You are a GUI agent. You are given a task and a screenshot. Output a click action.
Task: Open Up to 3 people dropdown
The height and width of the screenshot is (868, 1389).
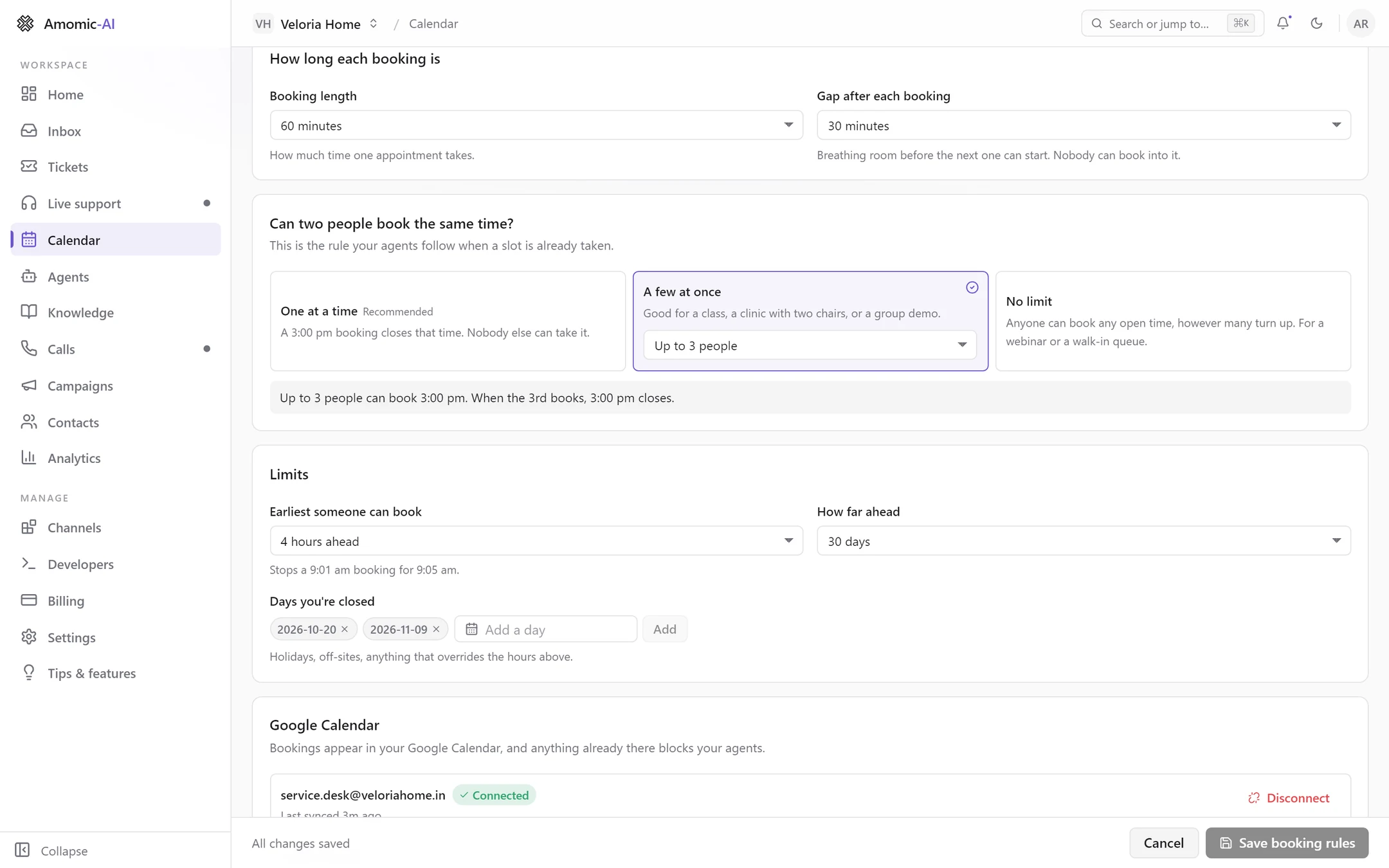click(x=810, y=345)
